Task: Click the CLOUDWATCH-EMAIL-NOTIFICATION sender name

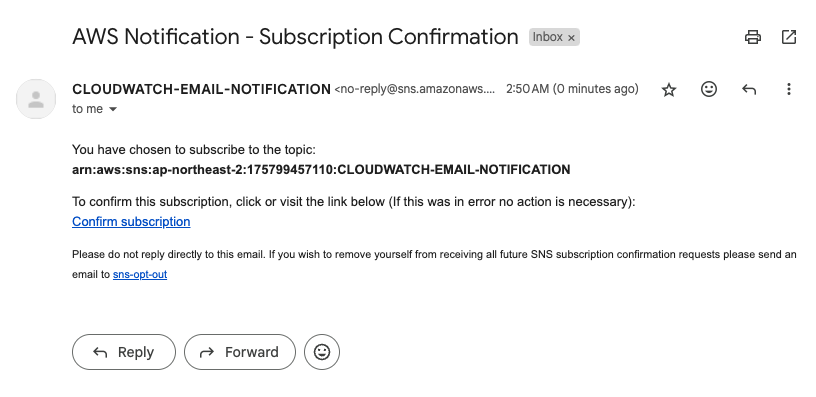Action: coord(201,89)
